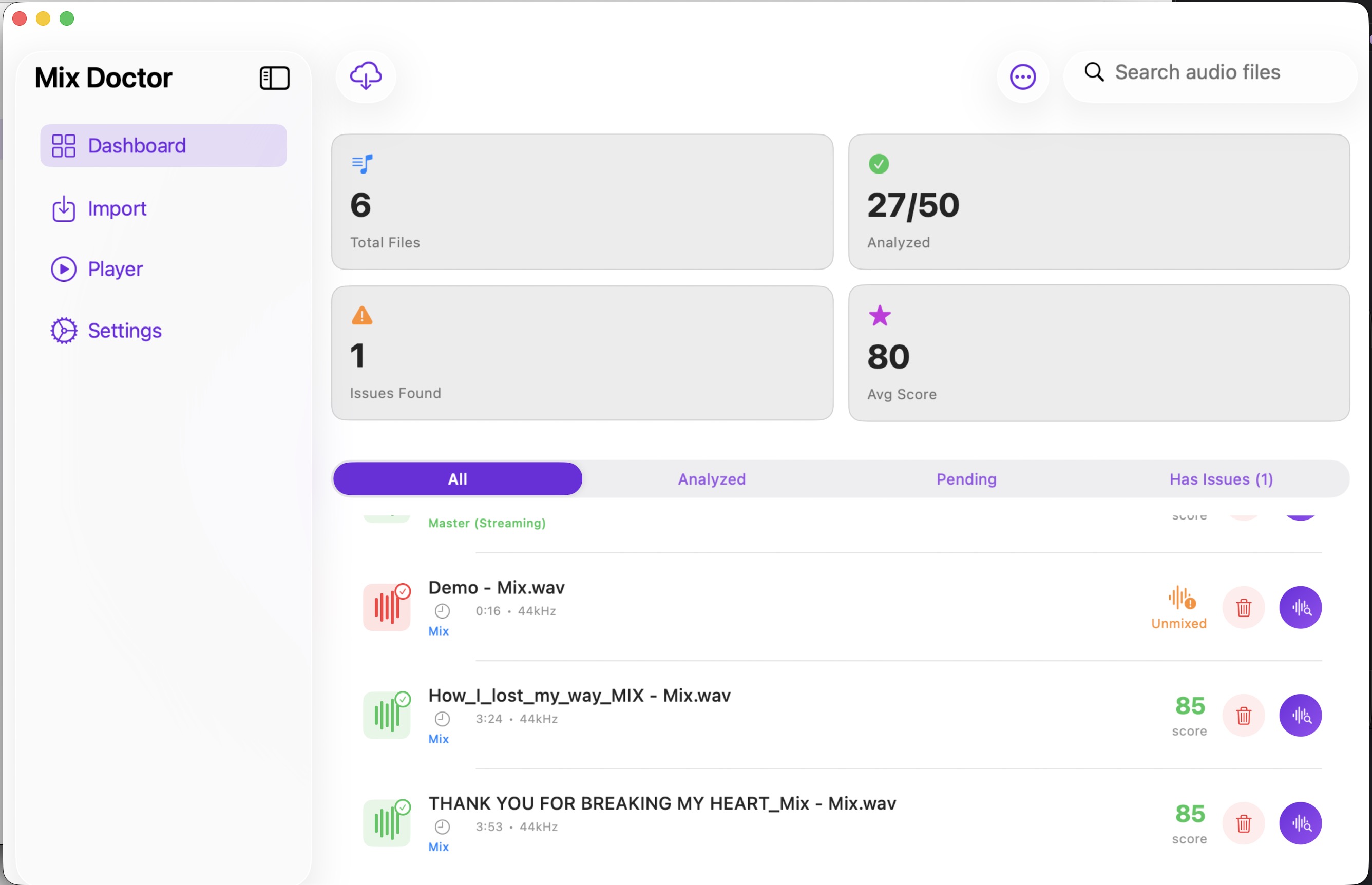Click the waveform thumbnail of THANK YOU FOR BREAKING MY HEART

click(x=387, y=823)
